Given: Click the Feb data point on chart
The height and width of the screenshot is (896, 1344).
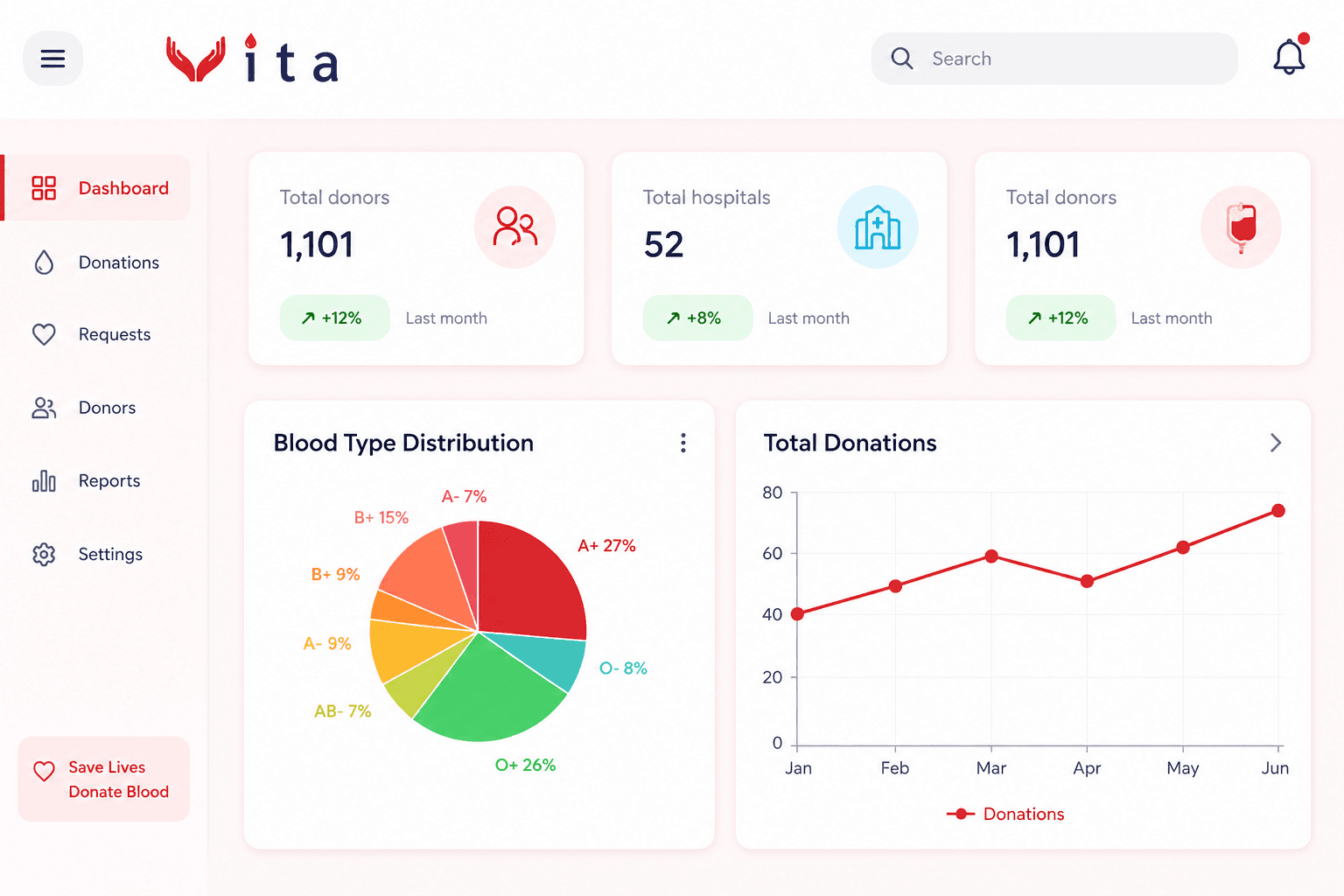Looking at the screenshot, I should coord(895,586).
